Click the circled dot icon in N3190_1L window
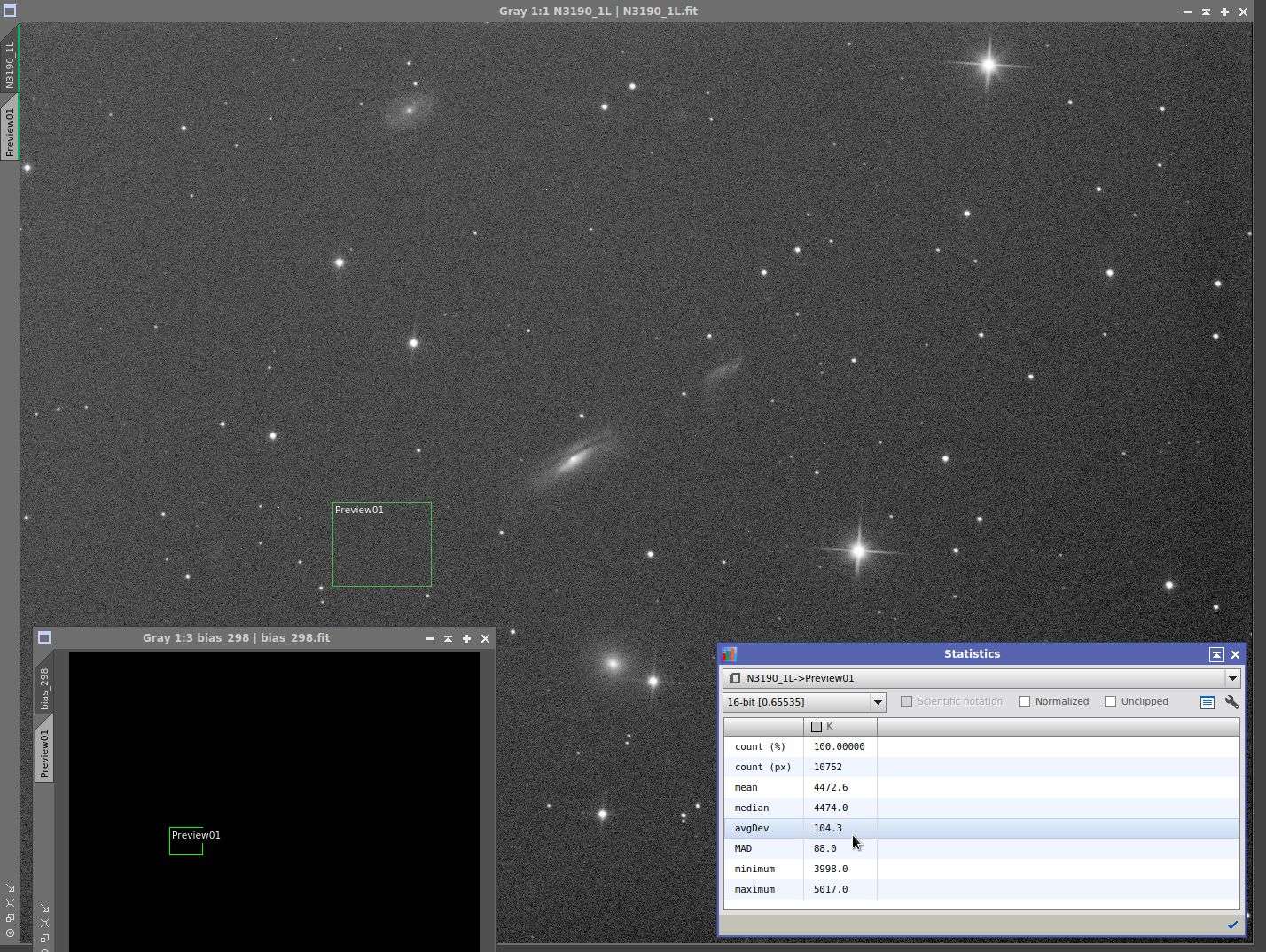1266x952 pixels. [10, 933]
